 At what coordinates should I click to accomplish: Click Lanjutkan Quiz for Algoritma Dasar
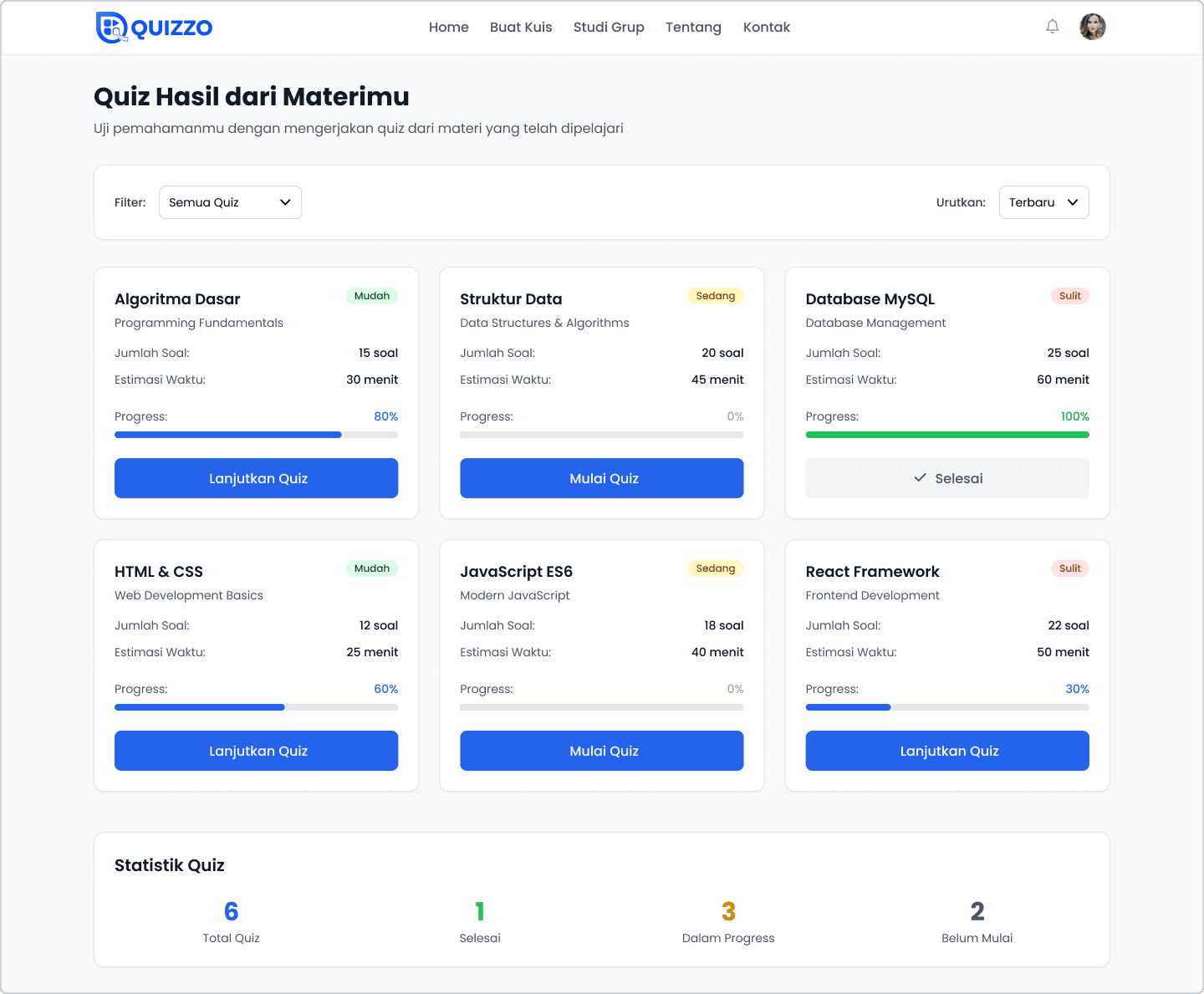coord(256,478)
